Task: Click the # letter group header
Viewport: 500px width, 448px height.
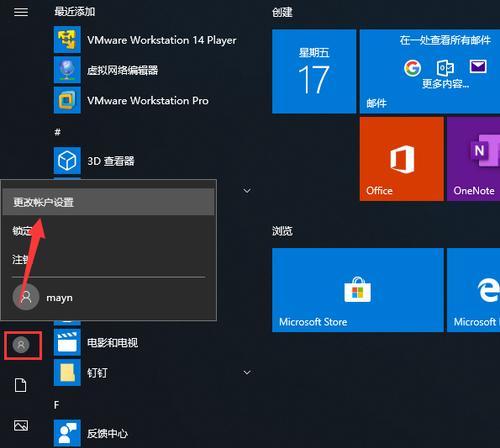Action: (x=57, y=132)
